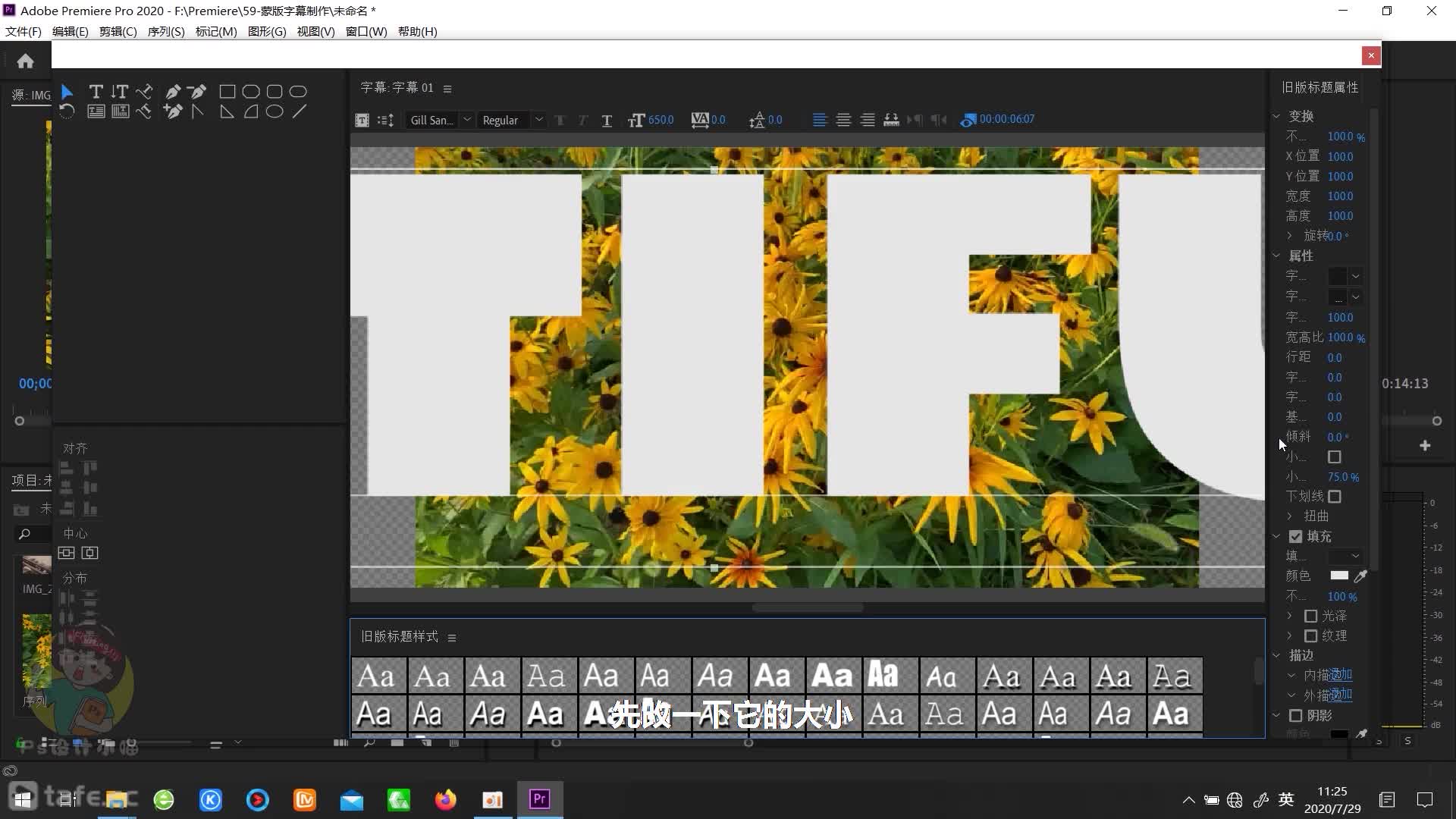Select the Rounded Rectangle tool
This screenshot has height=819, width=1456.
[x=298, y=92]
